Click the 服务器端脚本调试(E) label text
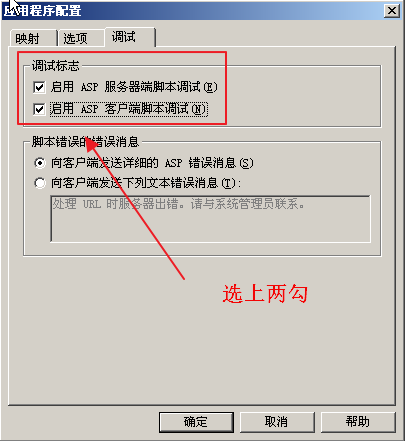 tap(161, 87)
